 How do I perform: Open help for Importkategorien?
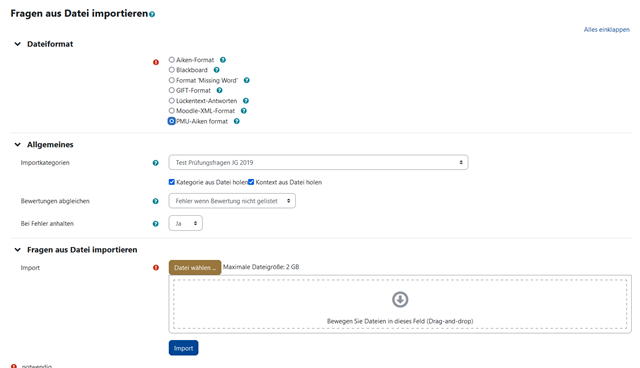click(x=156, y=163)
